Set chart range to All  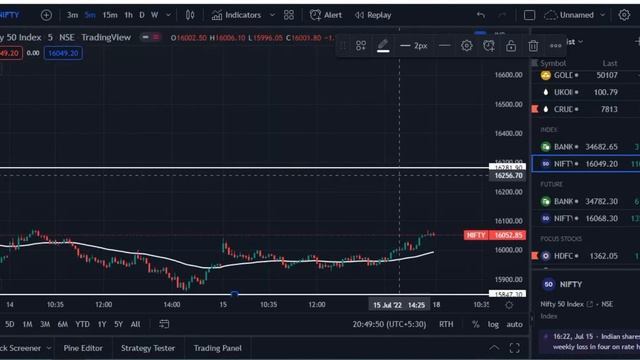click(x=136, y=324)
